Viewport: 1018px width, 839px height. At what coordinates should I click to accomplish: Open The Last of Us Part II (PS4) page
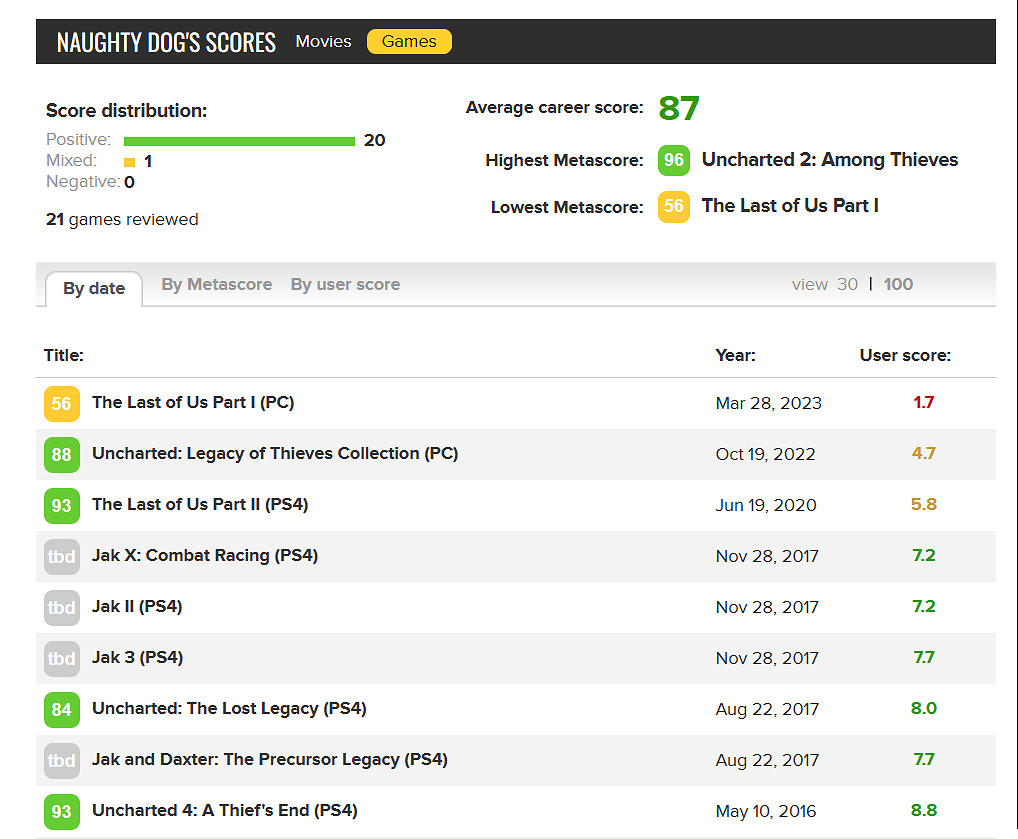[200, 505]
